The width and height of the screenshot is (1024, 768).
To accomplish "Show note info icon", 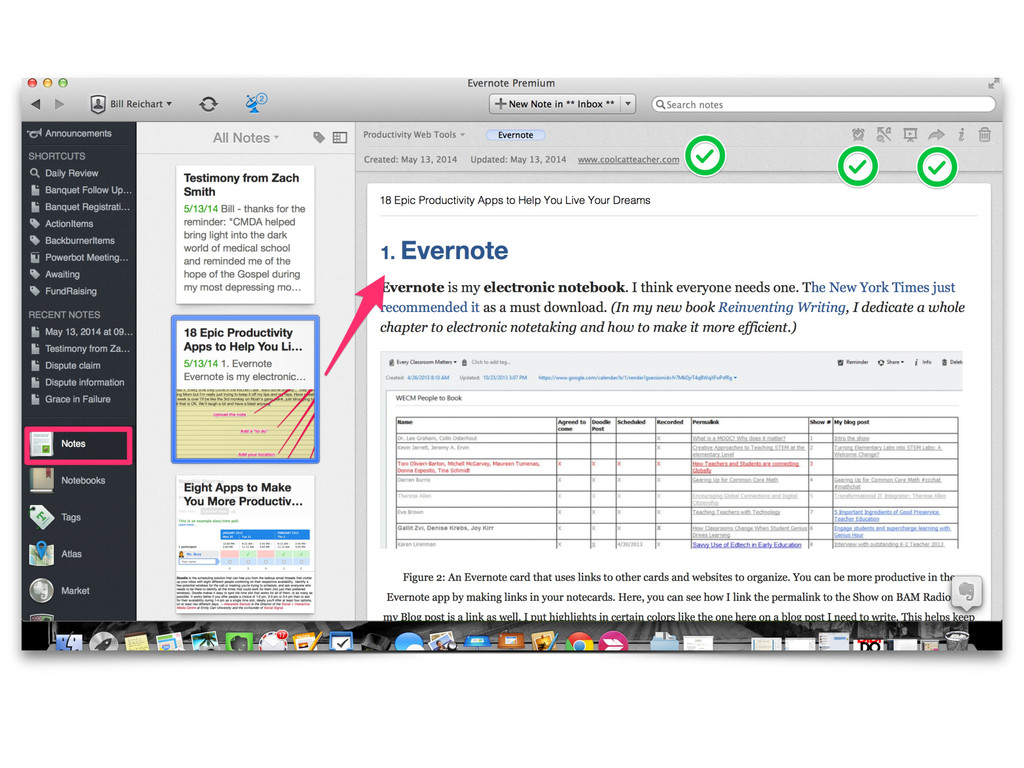I will click(x=961, y=135).
